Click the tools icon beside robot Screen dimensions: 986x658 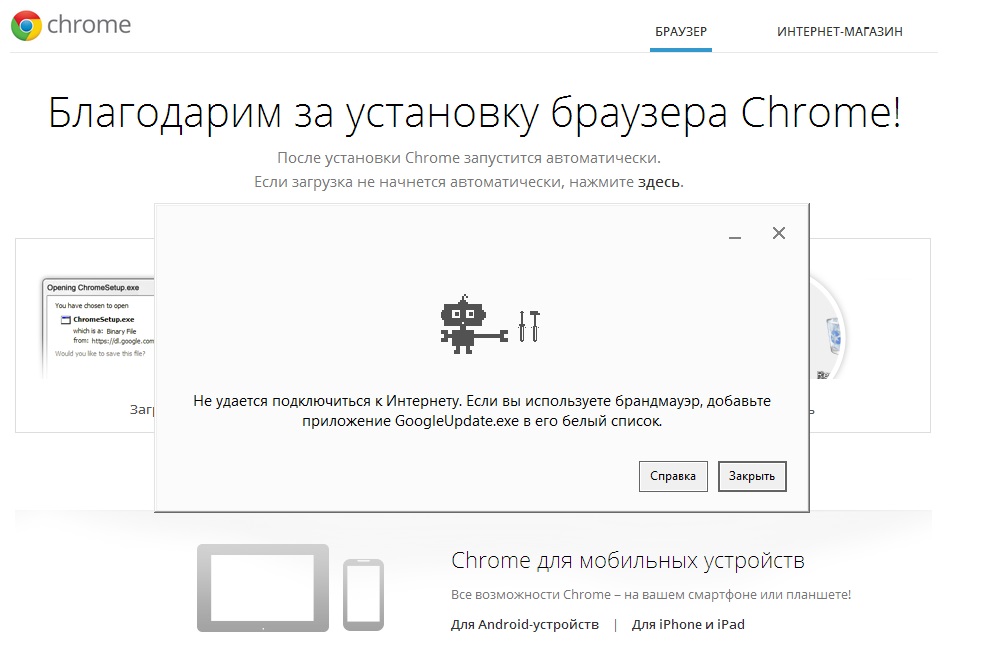pos(529,326)
